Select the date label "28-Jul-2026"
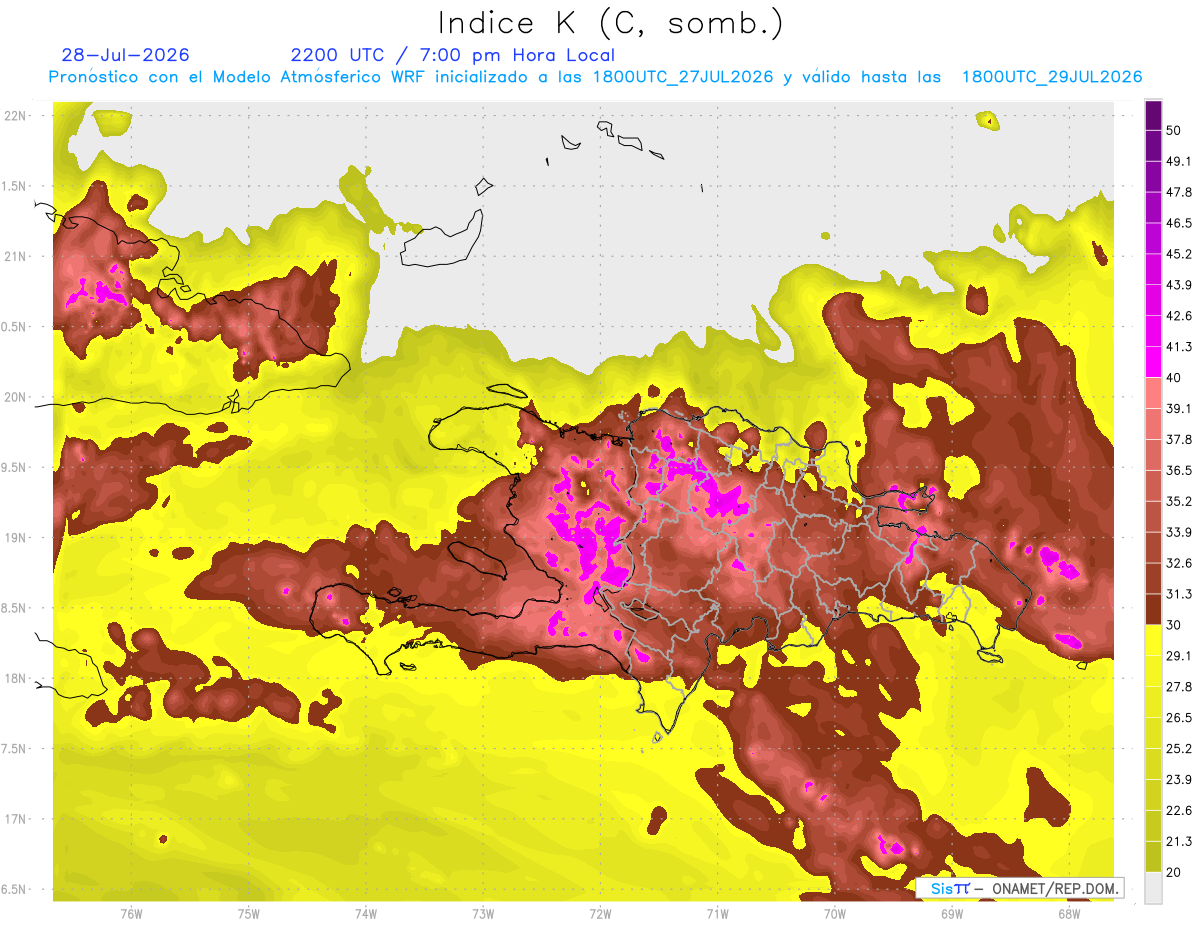The width and height of the screenshot is (1200, 927). coord(125,55)
